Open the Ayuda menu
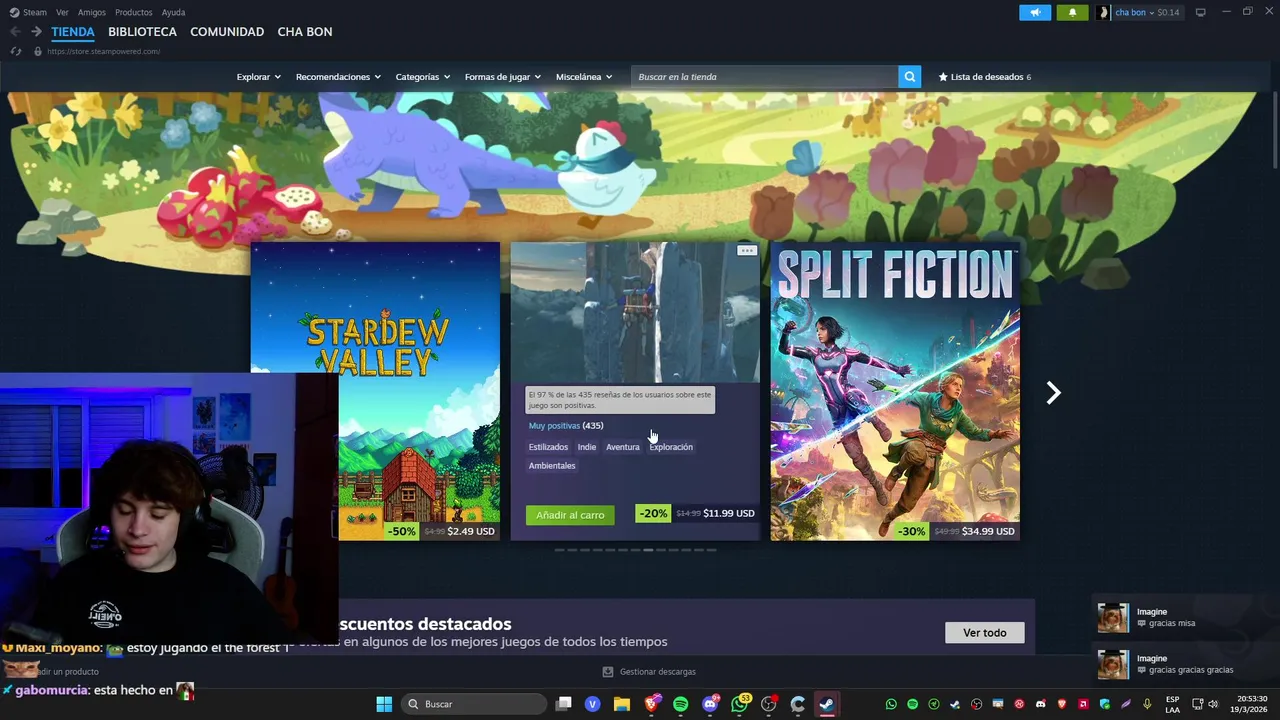The width and height of the screenshot is (1280, 720). point(173,12)
